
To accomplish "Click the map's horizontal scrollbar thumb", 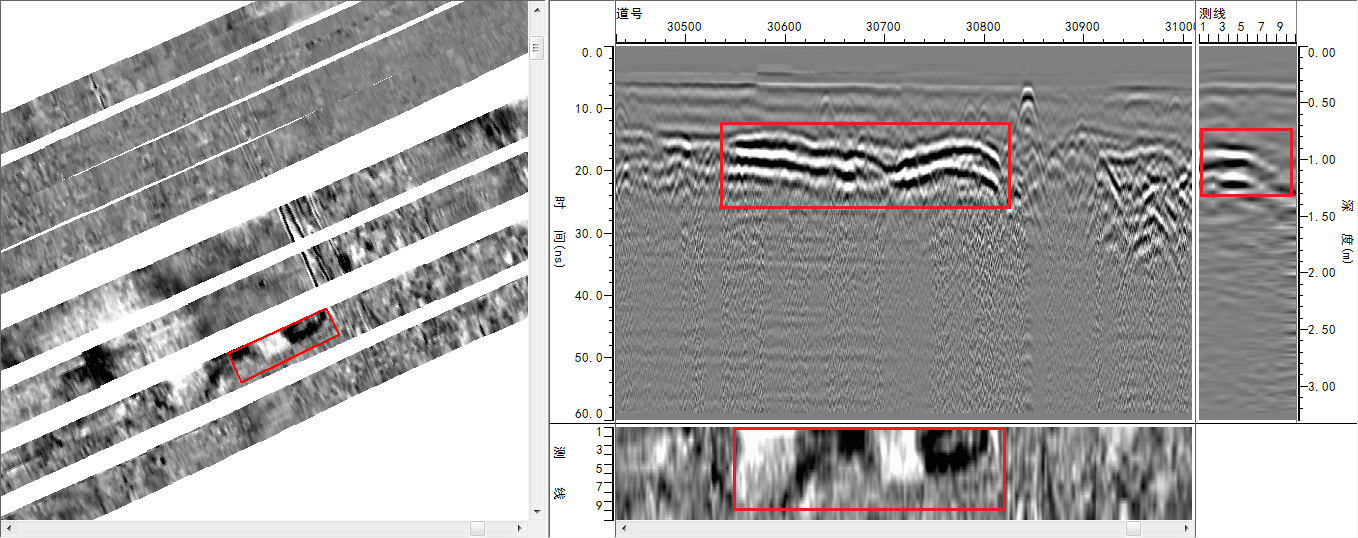I will pyautogui.click(x=478, y=528).
